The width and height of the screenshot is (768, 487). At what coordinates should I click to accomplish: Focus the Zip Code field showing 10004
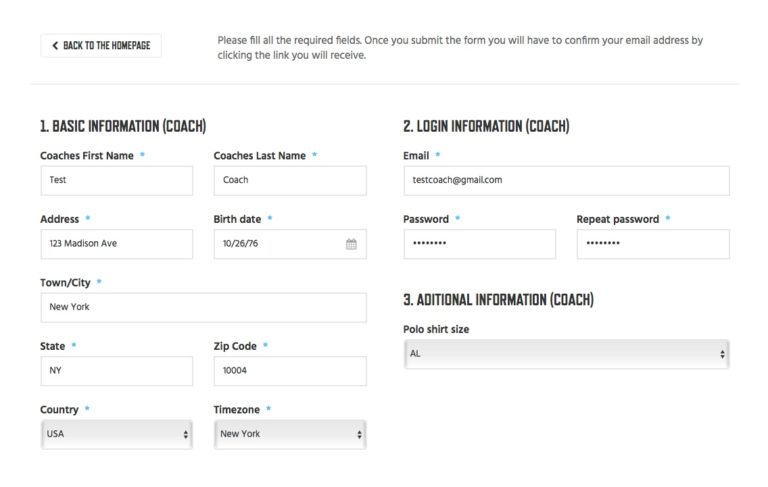290,371
